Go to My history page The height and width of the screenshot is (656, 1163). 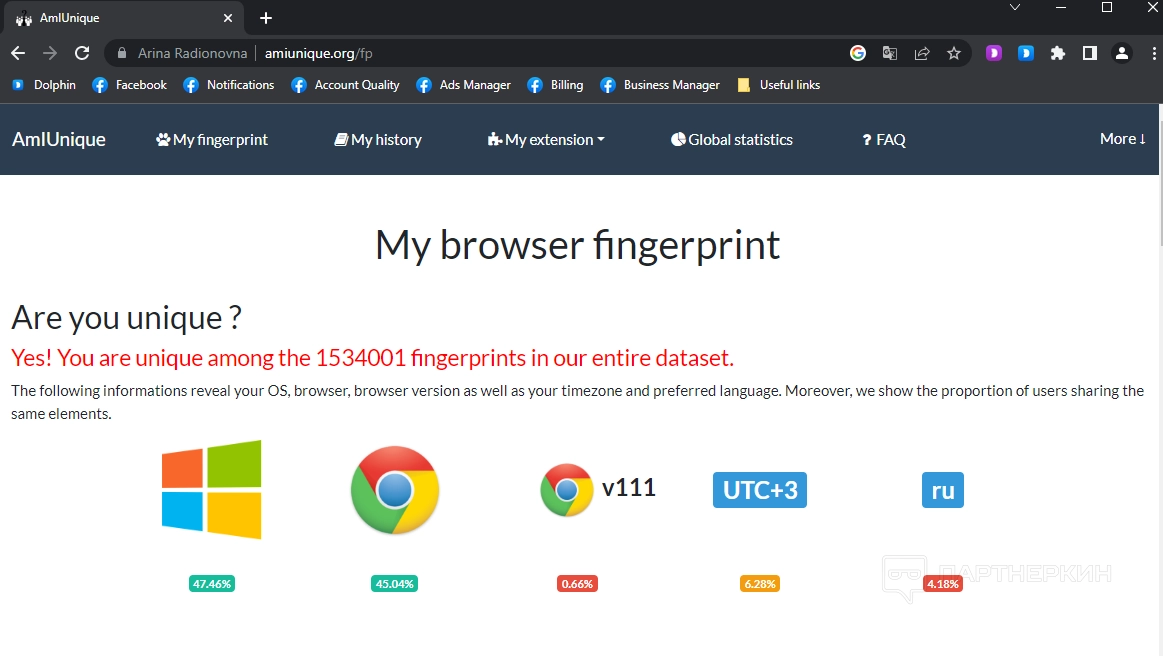378,140
